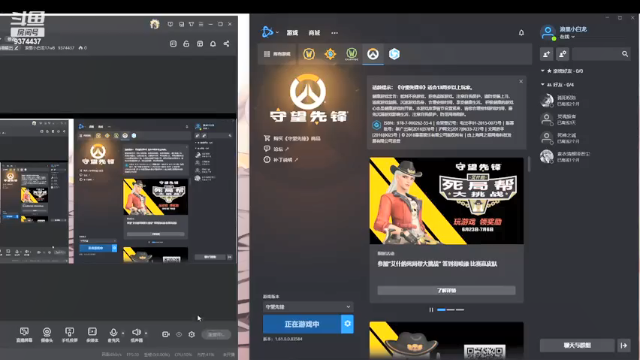Select the World of Warcraft game icon
640x360 pixels.
point(309,54)
